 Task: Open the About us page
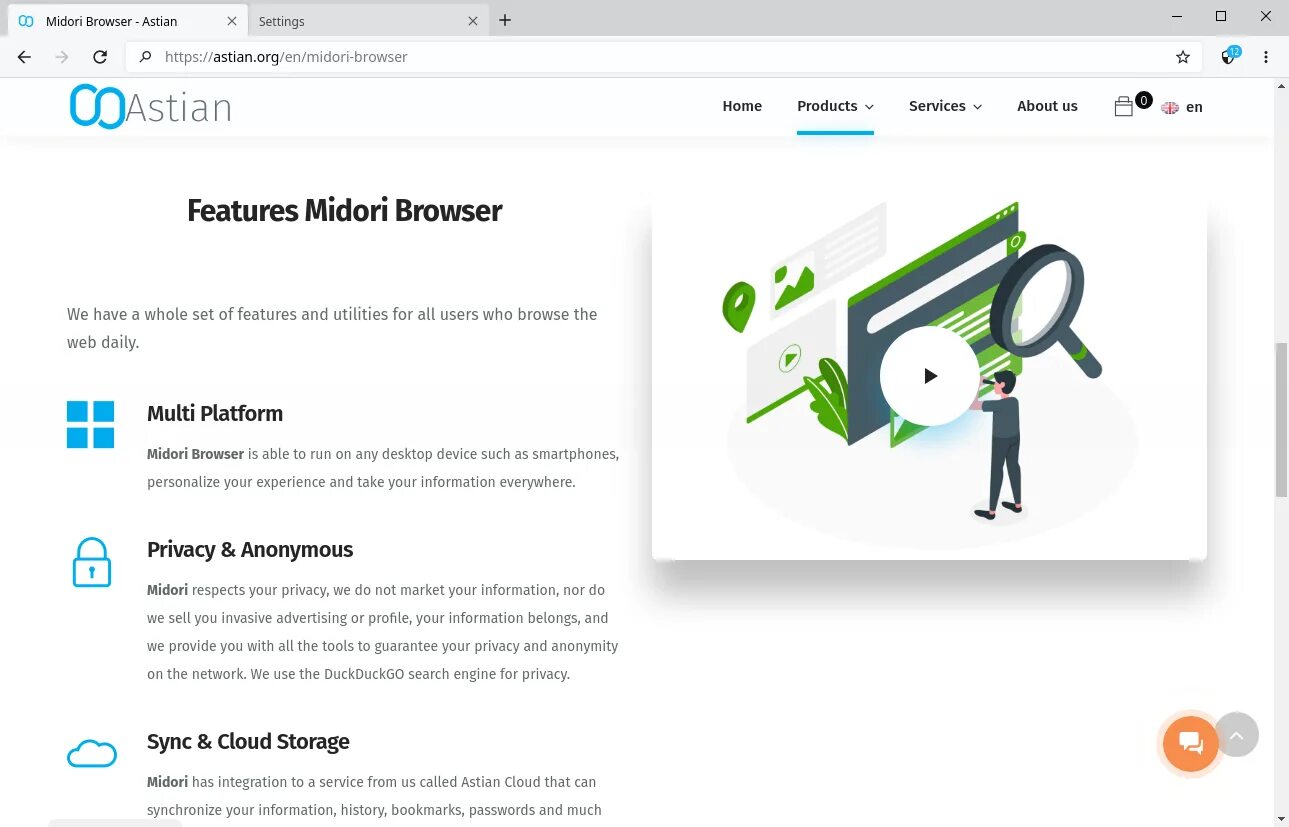1047,106
